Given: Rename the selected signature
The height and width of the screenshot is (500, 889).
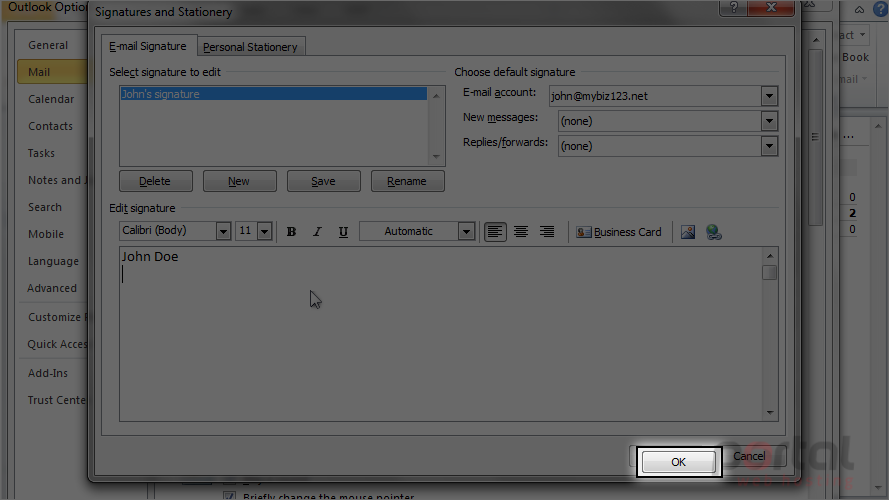Looking at the screenshot, I should (407, 181).
